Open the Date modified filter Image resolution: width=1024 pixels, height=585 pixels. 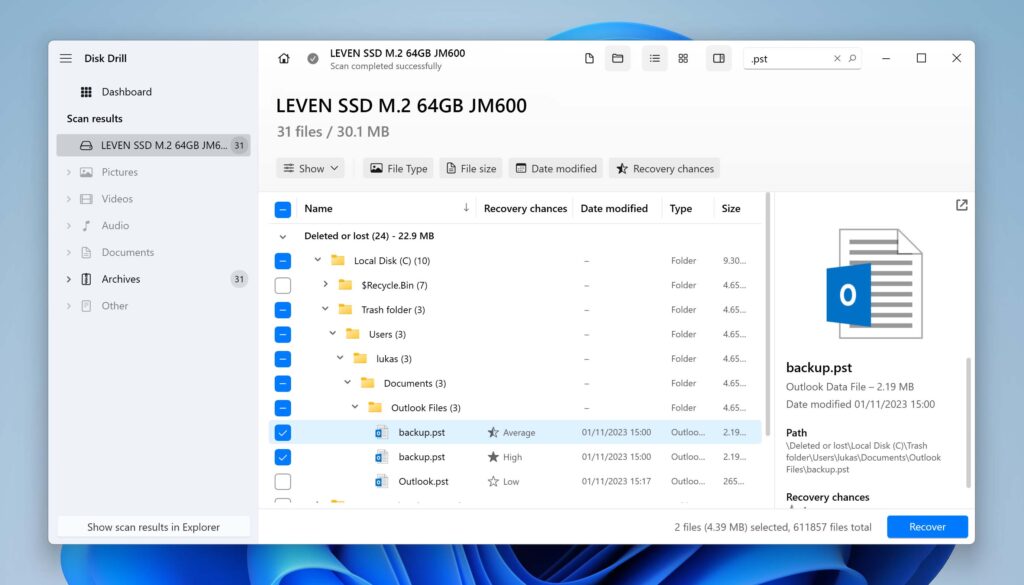pyautogui.click(x=555, y=168)
